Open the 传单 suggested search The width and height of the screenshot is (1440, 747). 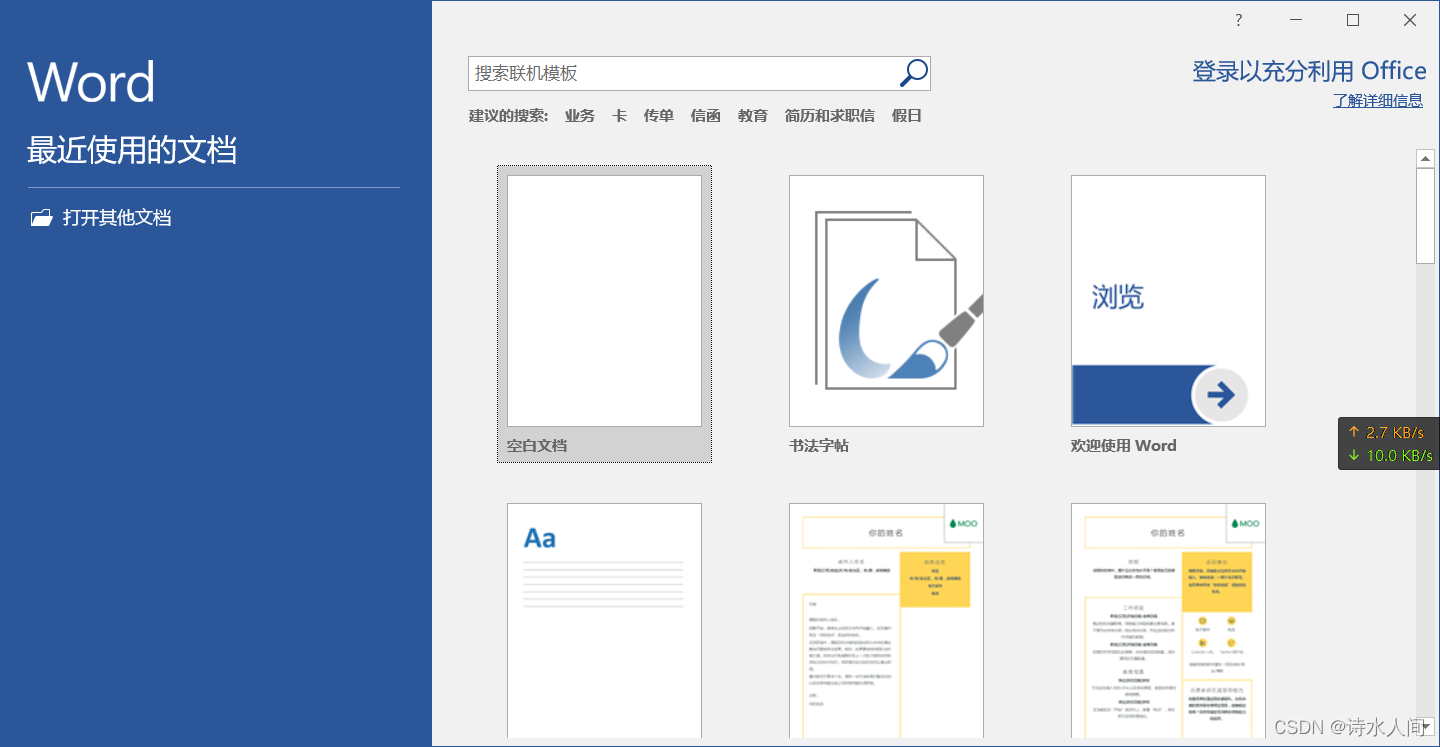pos(658,115)
